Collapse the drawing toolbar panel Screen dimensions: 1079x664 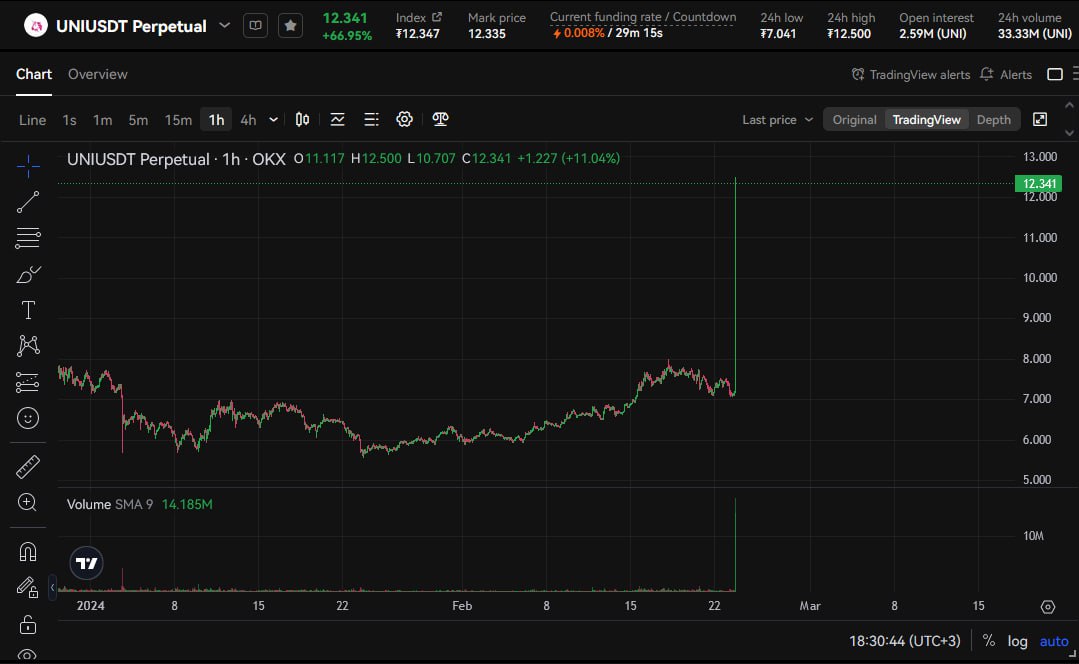(52, 588)
